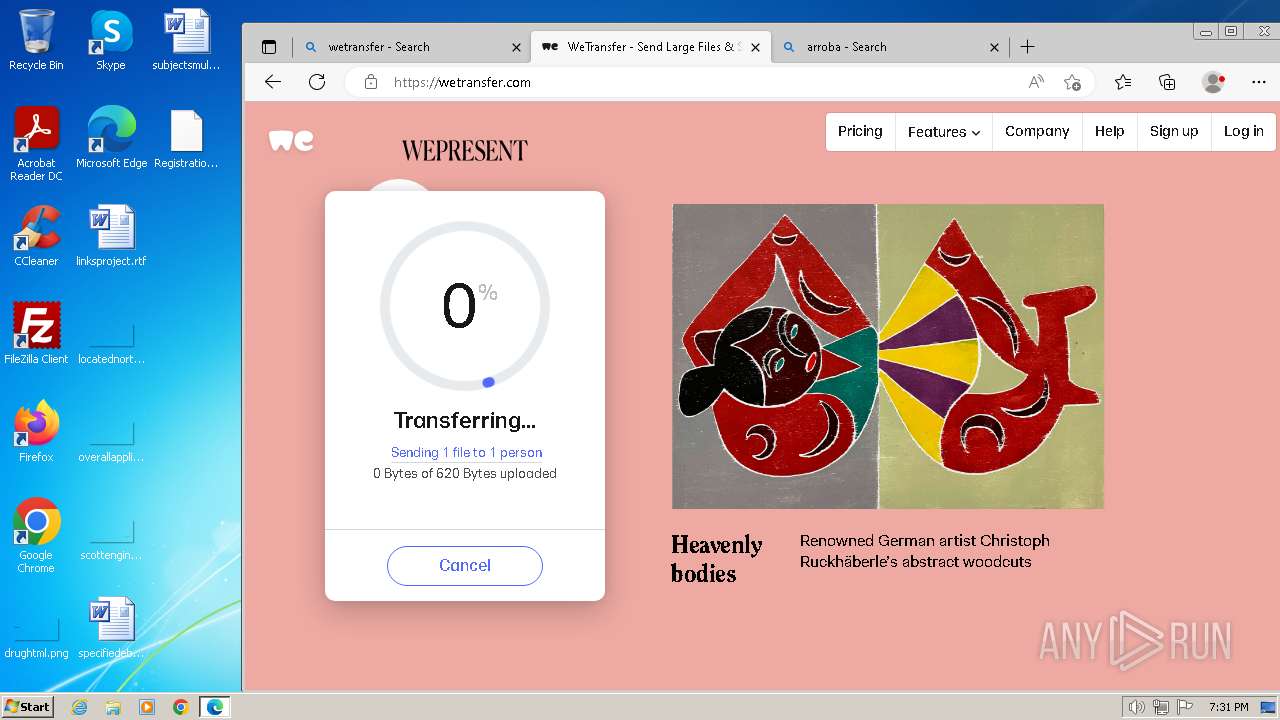Screen dimensions: 1280x720
Task: Launch FileZilla Client shortcut
Action: pyautogui.click(x=36, y=334)
